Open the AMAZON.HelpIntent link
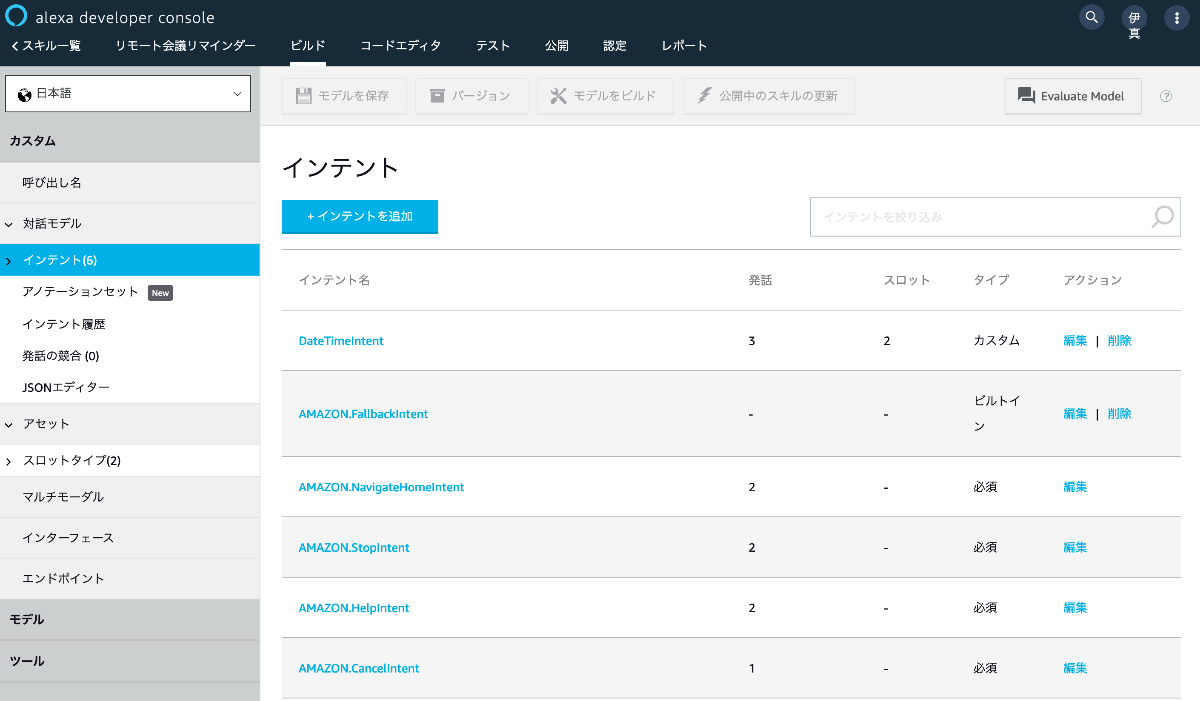The width and height of the screenshot is (1200, 701). (354, 608)
